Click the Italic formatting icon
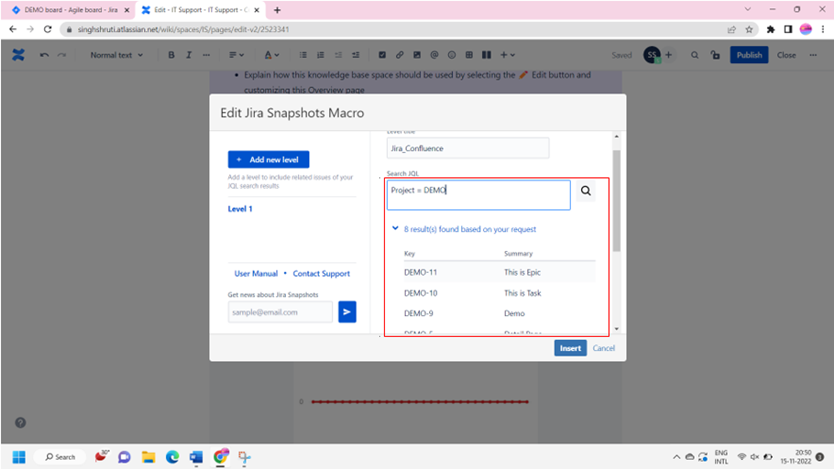The height and width of the screenshot is (469, 834). tap(188, 55)
